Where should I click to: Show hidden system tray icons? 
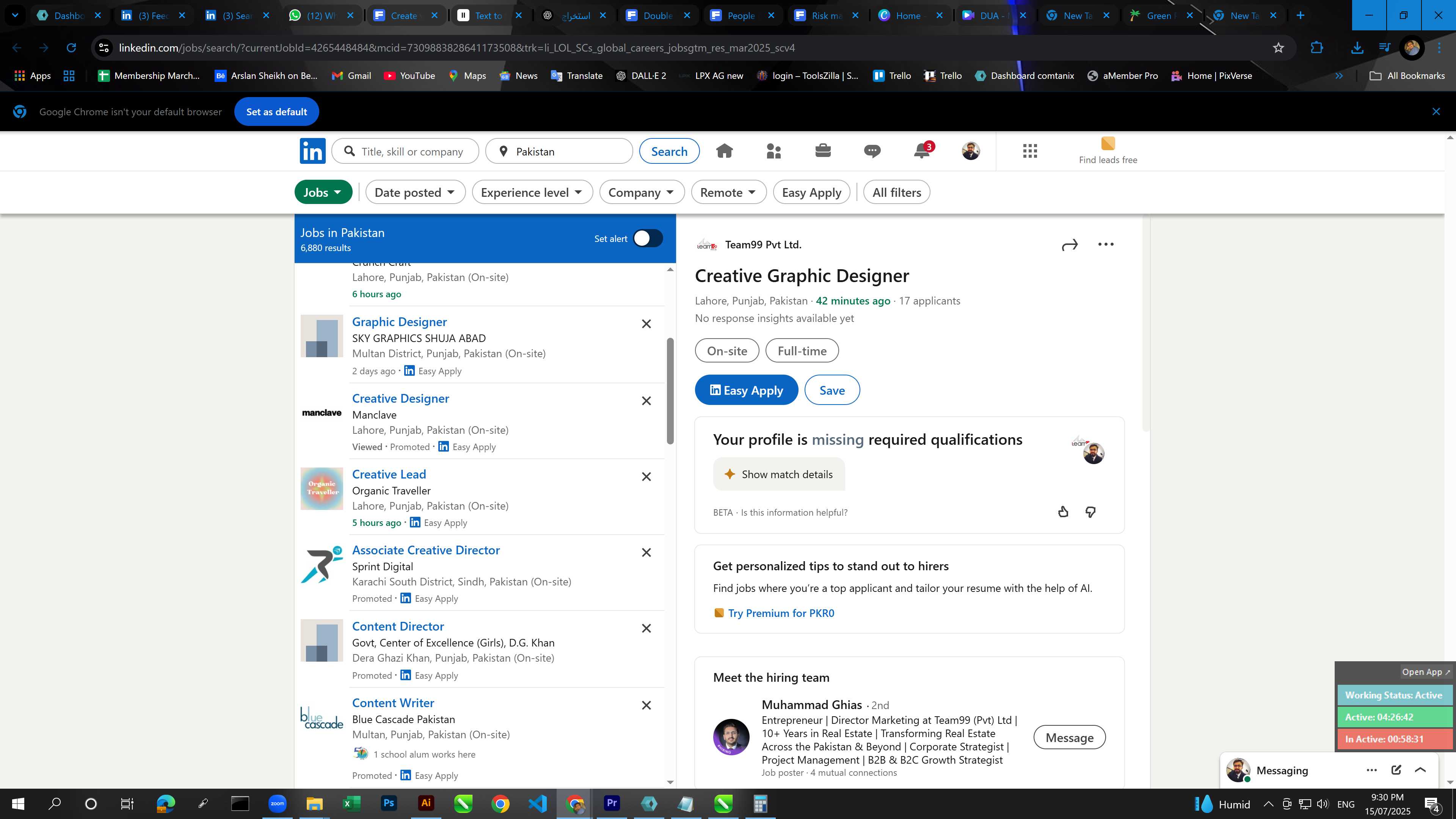pos(1268,804)
